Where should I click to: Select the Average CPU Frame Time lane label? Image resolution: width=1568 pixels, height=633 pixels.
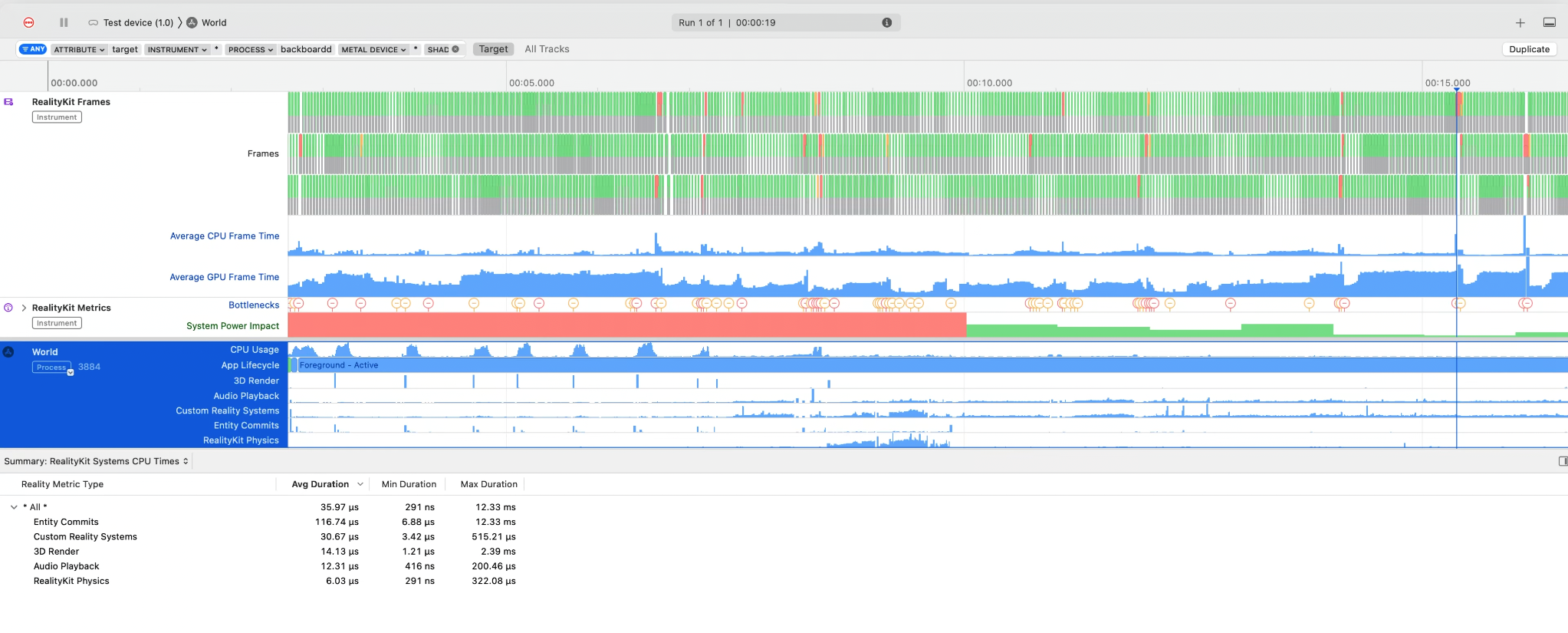[x=225, y=236]
